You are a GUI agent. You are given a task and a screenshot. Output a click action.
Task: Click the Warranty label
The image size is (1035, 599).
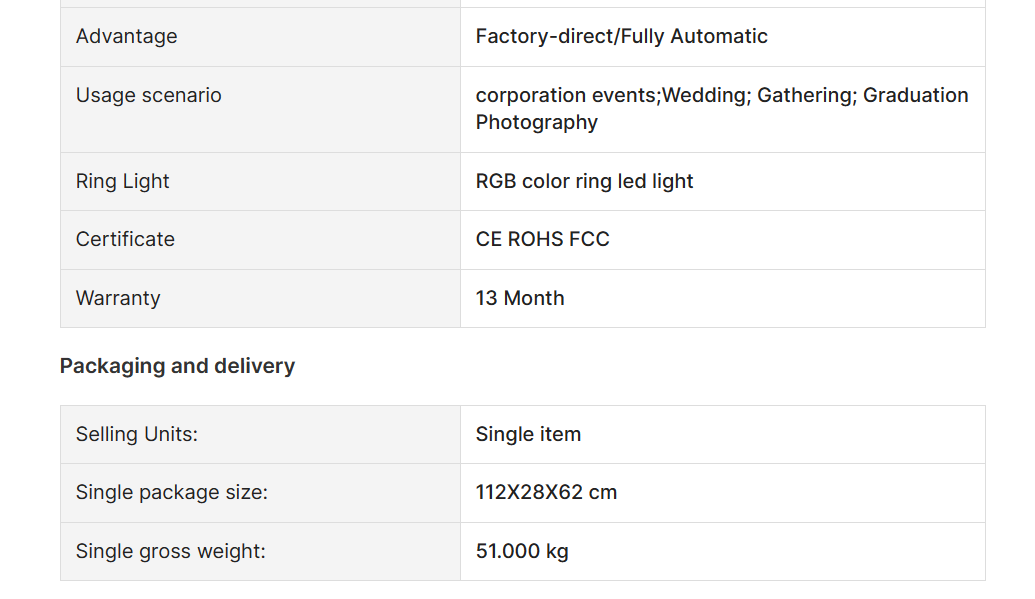[118, 299]
